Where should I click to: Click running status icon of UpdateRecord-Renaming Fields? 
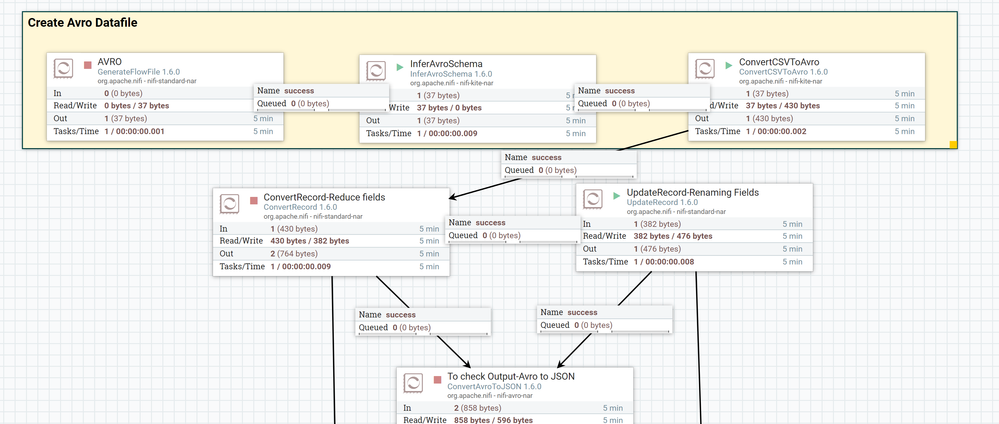[616, 196]
